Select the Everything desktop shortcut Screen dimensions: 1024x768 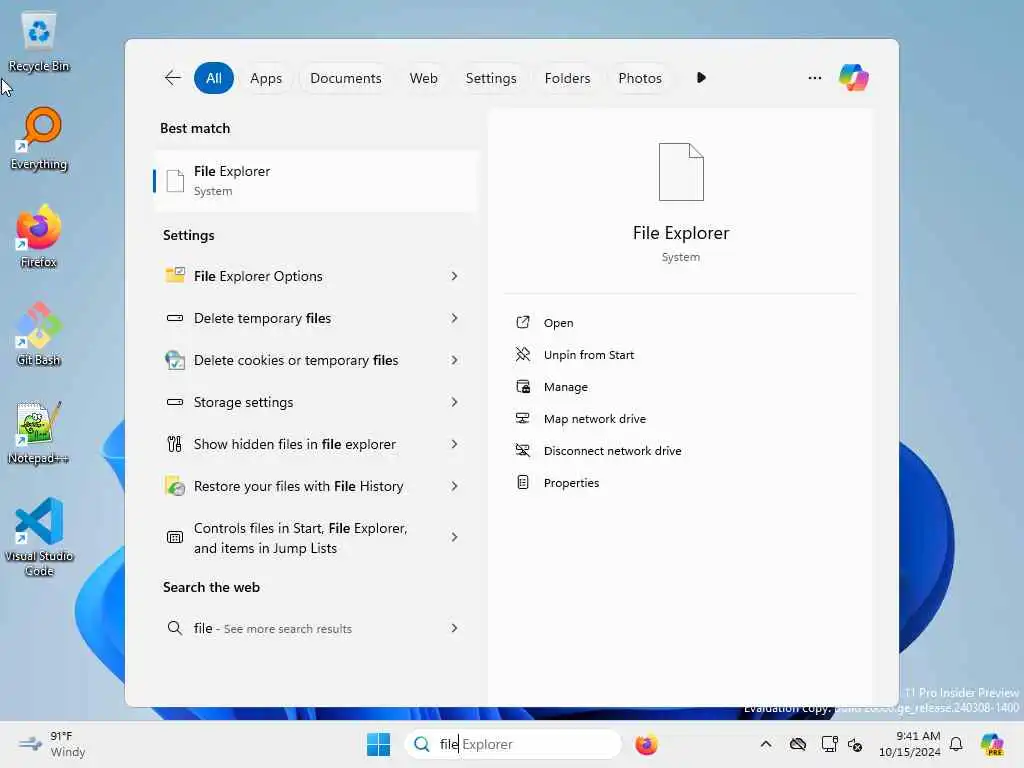[39, 139]
